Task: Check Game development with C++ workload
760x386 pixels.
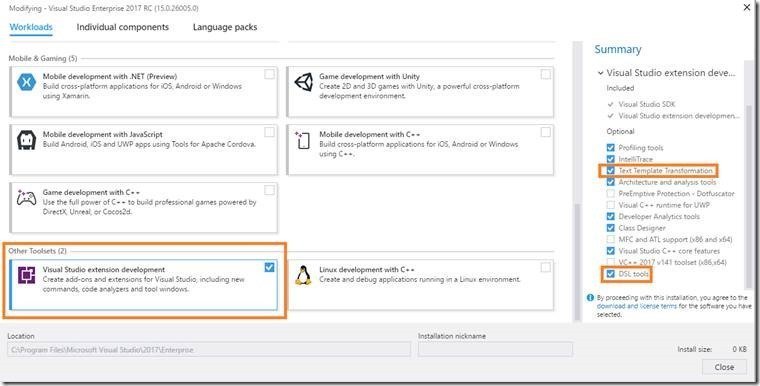Action: (269, 190)
